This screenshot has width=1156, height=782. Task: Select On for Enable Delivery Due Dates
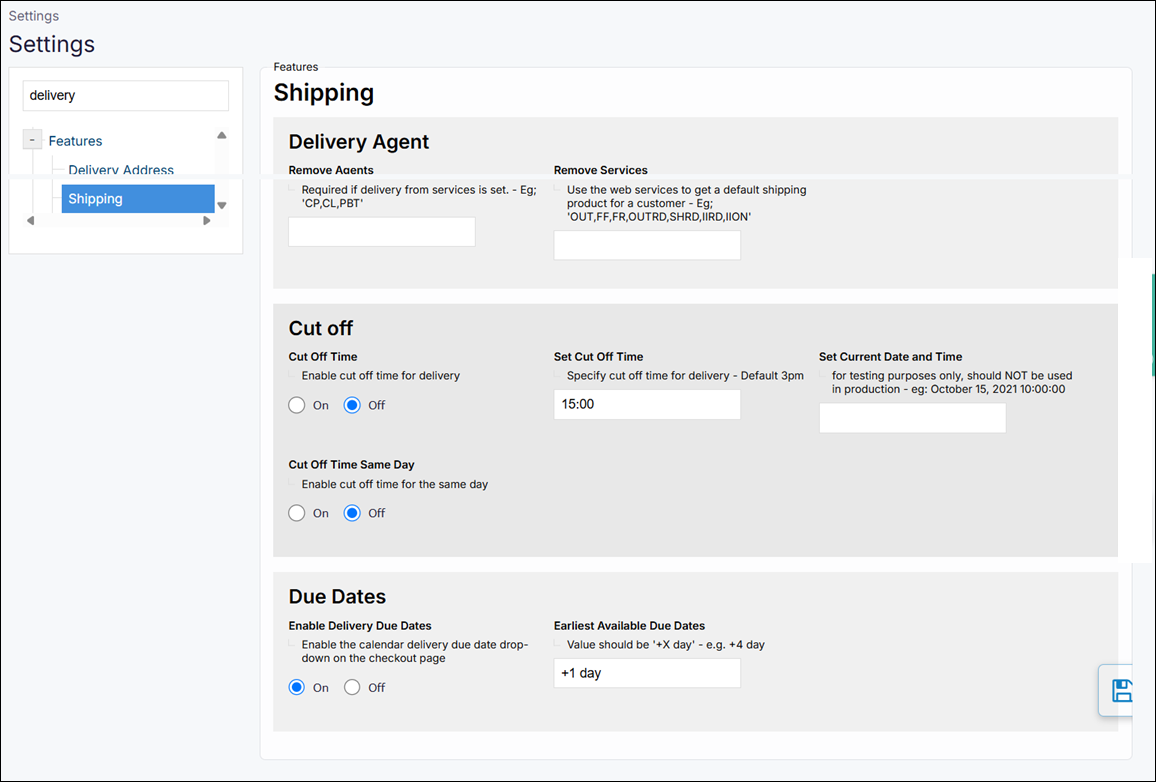[x=297, y=687]
